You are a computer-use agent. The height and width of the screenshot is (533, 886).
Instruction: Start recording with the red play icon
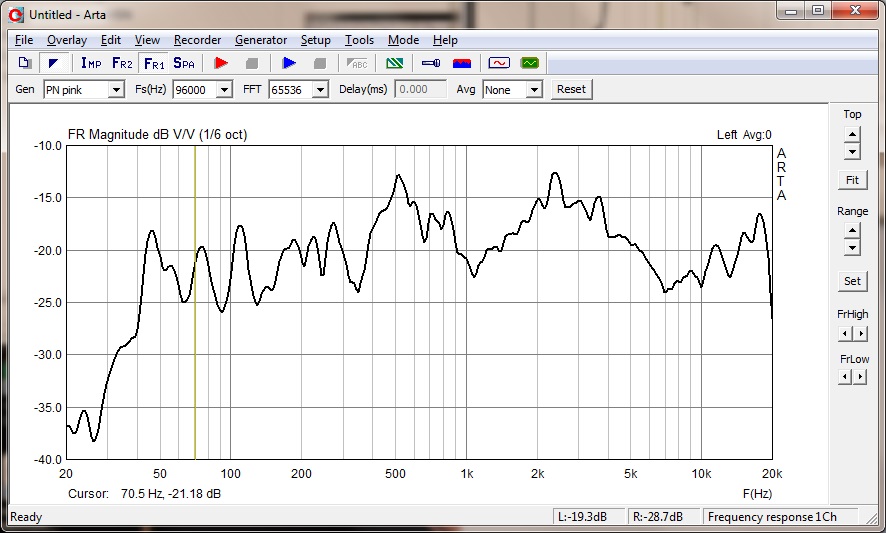click(x=221, y=63)
